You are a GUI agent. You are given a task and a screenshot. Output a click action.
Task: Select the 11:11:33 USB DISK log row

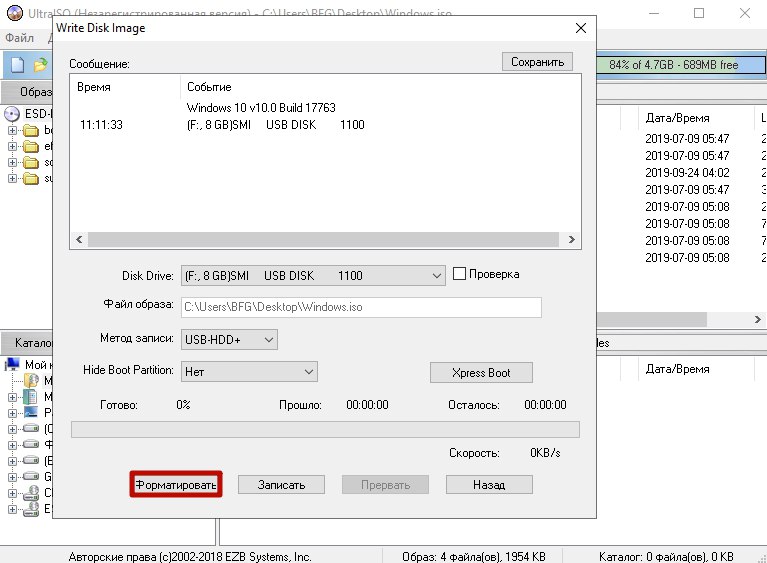pos(325,125)
